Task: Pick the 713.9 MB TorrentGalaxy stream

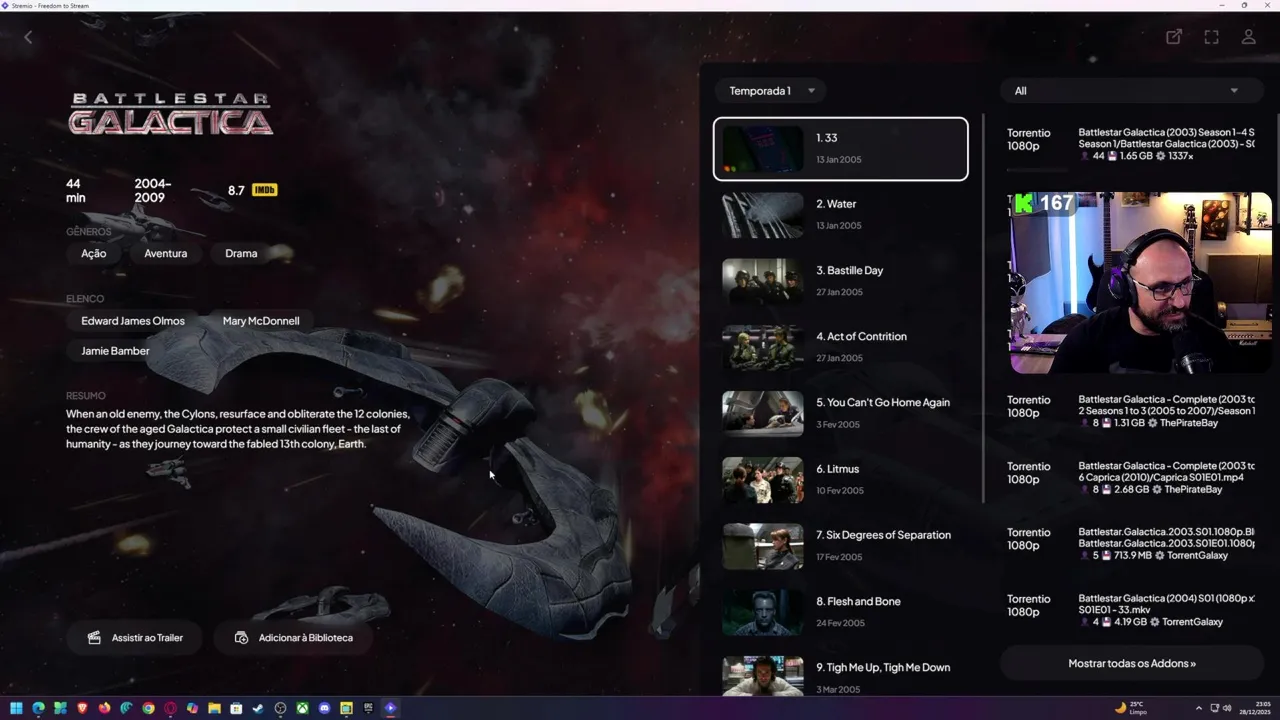Action: (1132, 543)
